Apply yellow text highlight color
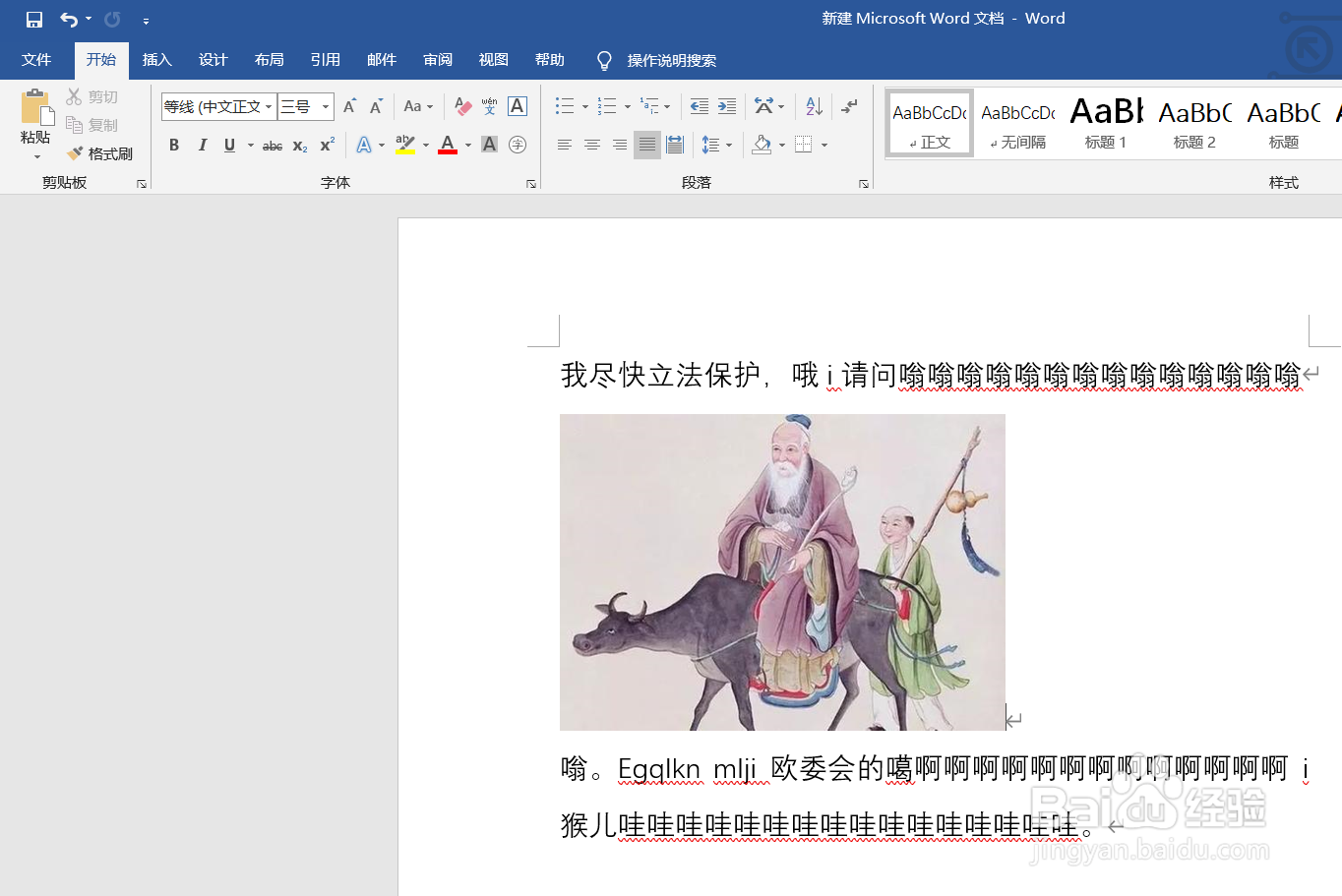This screenshot has height=896, width=1342. [x=404, y=145]
